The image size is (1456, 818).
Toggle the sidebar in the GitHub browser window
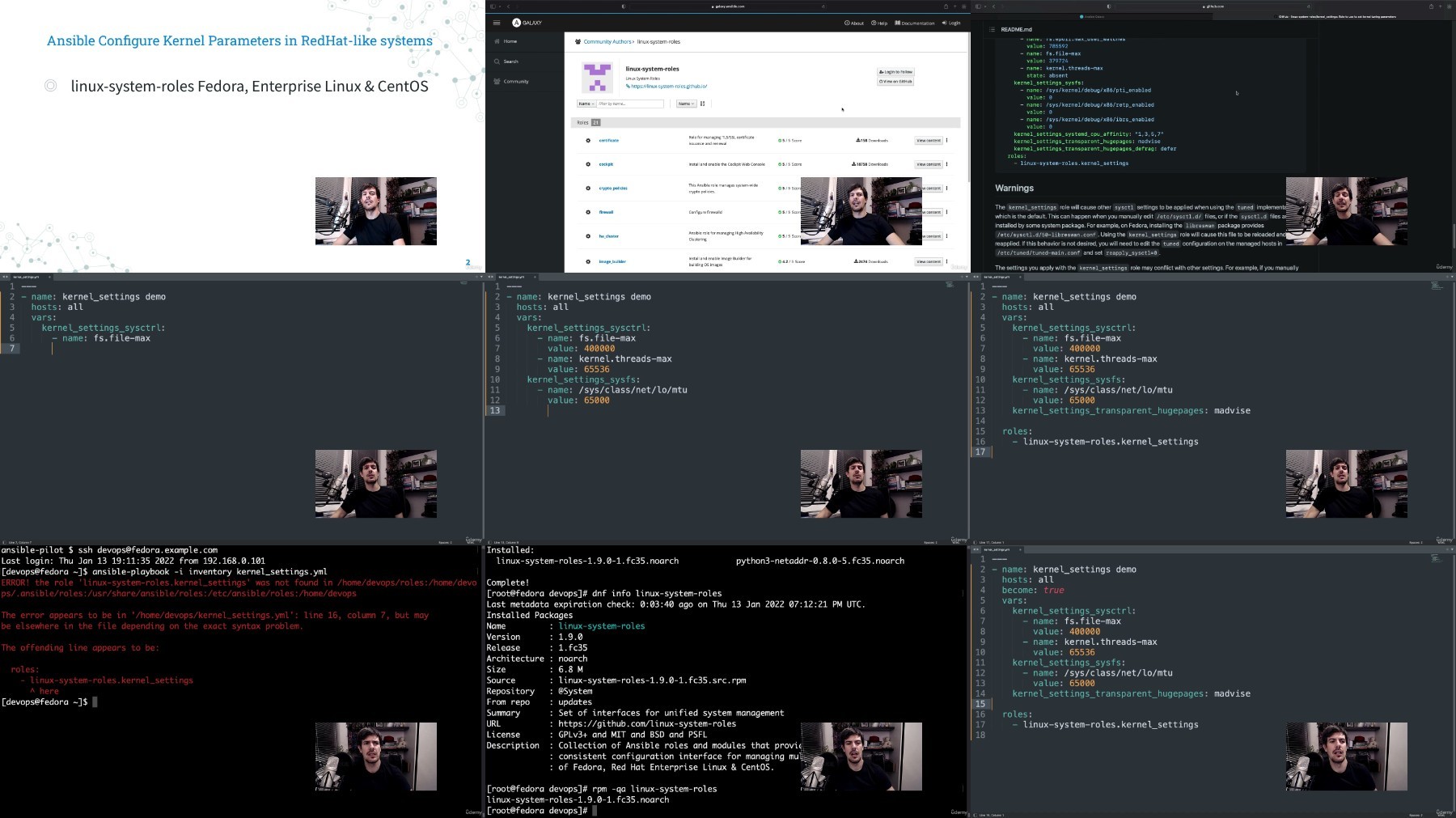point(979,6)
